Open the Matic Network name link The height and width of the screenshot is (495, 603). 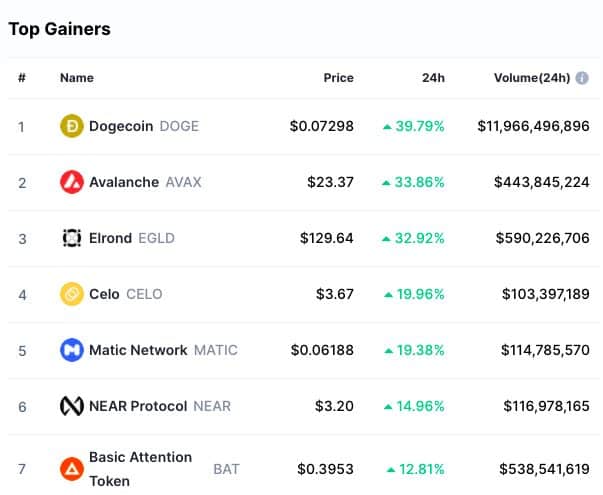tap(138, 350)
